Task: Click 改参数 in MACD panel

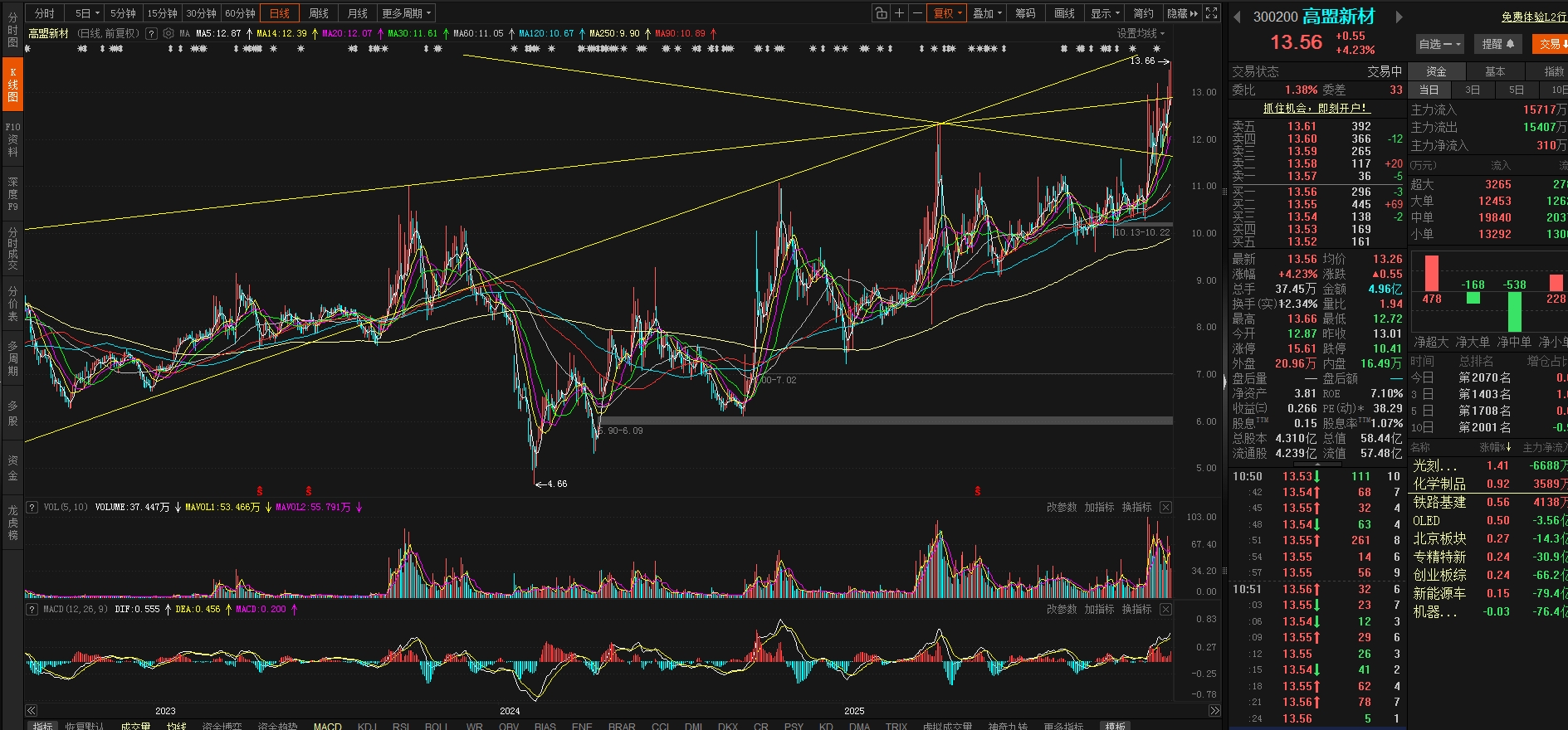Action: (1061, 609)
